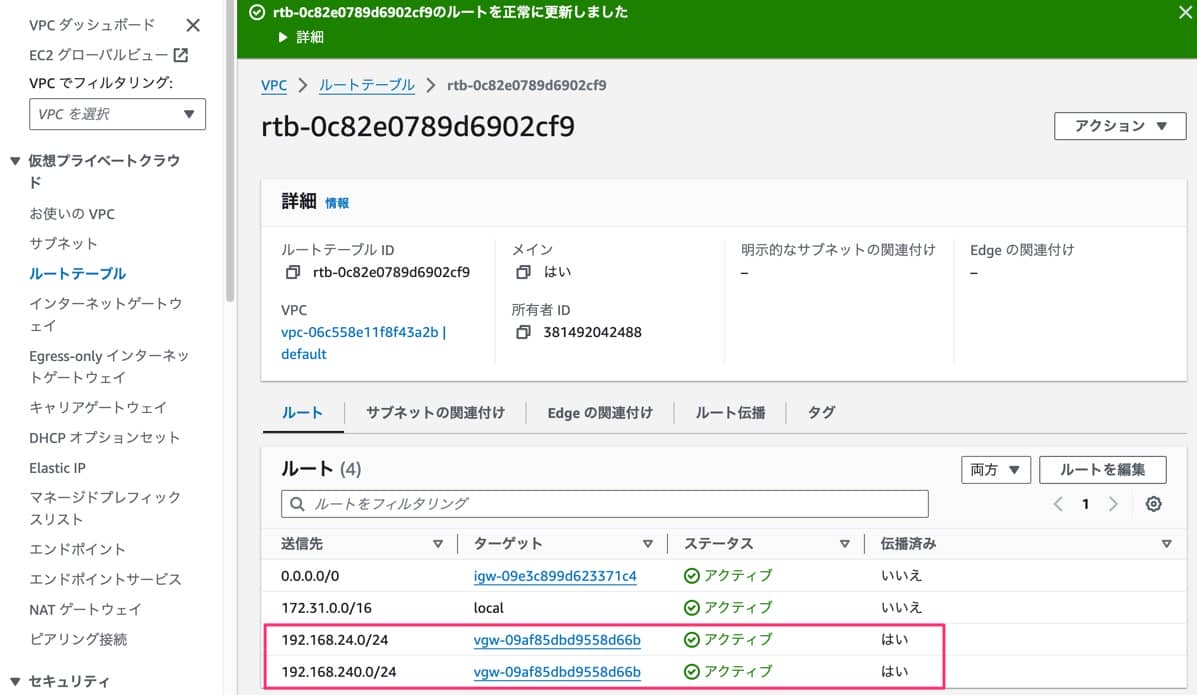Copy the owner ID 381492042488
This screenshot has height=695, width=1197.
[x=523, y=332]
